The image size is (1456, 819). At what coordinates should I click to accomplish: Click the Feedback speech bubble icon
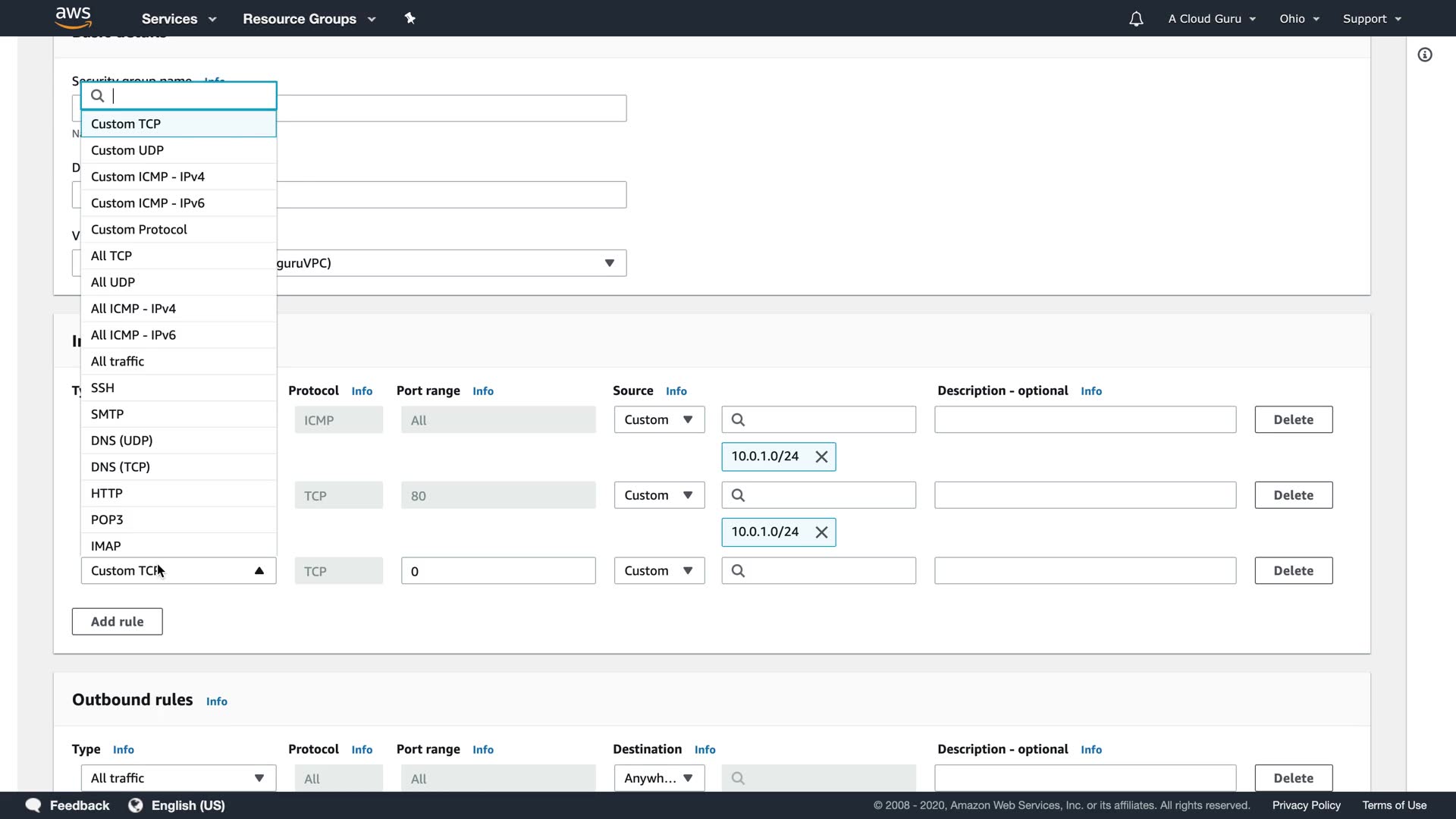click(x=33, y=805)
